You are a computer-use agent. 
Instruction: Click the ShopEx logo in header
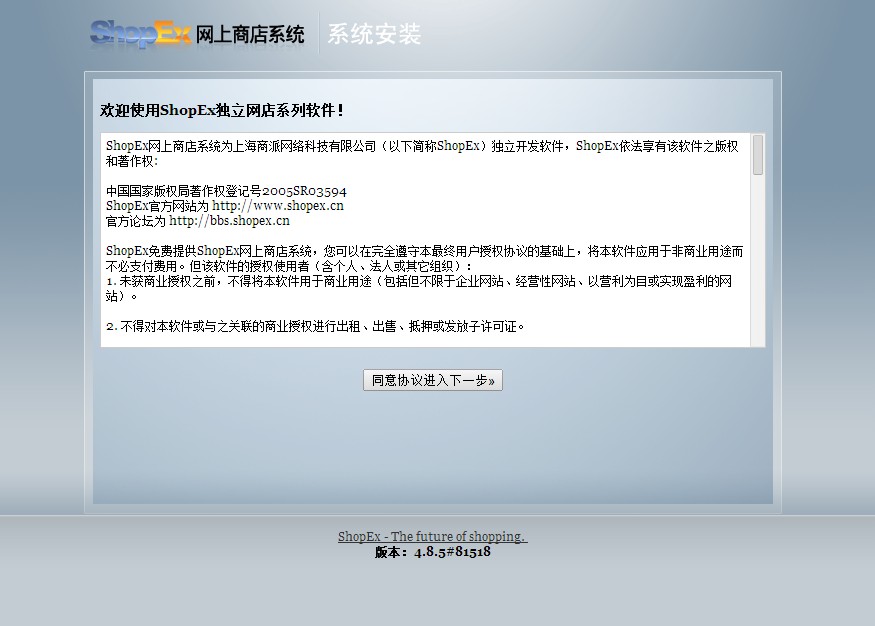tap(139, 33)
